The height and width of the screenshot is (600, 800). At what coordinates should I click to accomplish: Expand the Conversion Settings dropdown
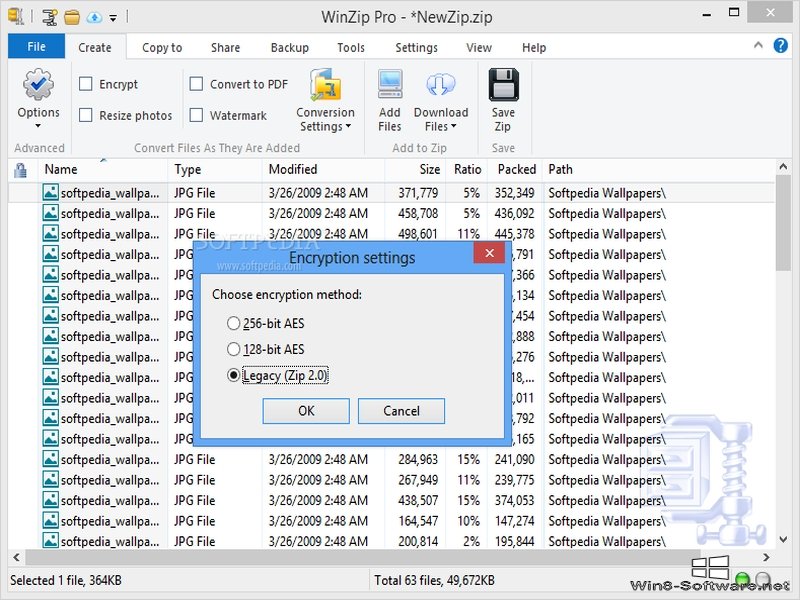(348, 126)
